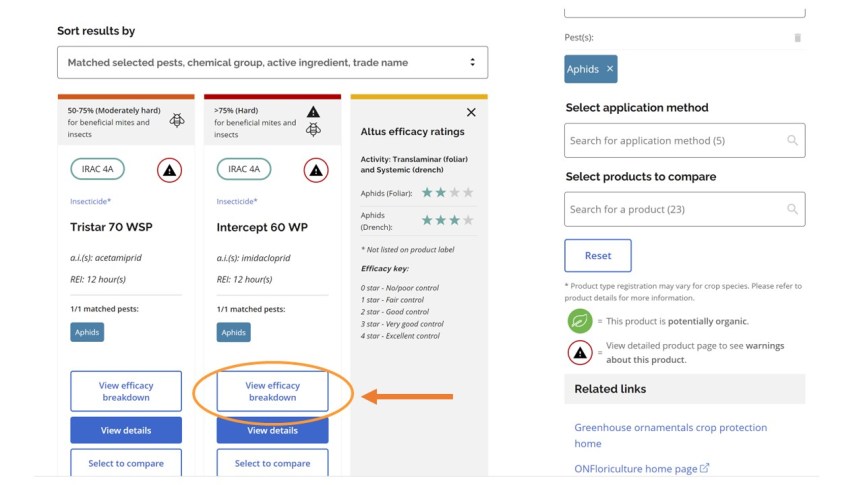Click the bee icon on Intercept card header
The height and width of the screenshot is (485, 863).
tap(313, 129)
